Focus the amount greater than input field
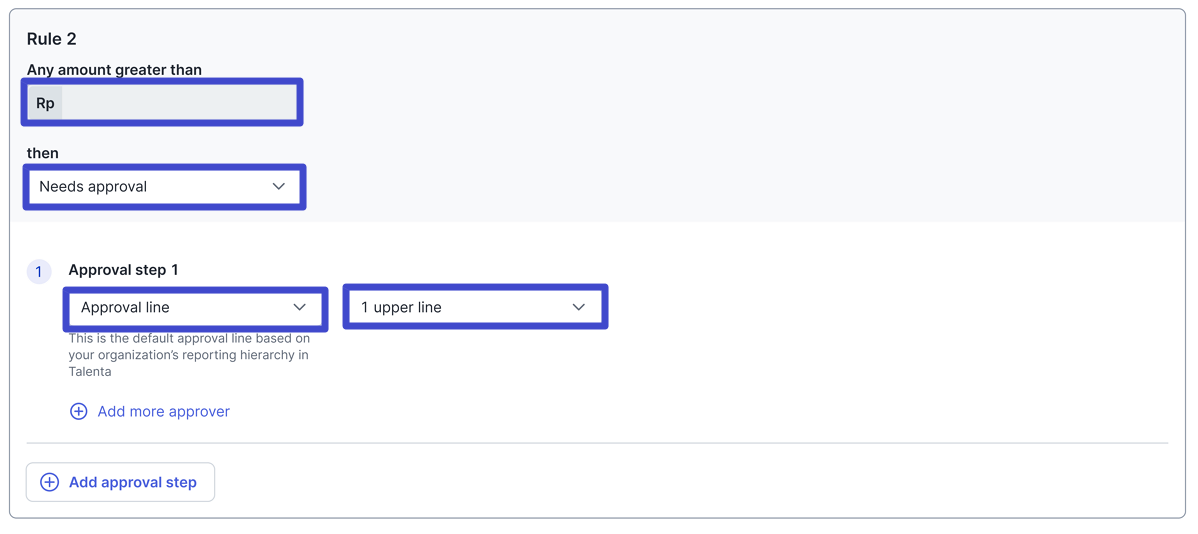 click(x=178, y=103)
